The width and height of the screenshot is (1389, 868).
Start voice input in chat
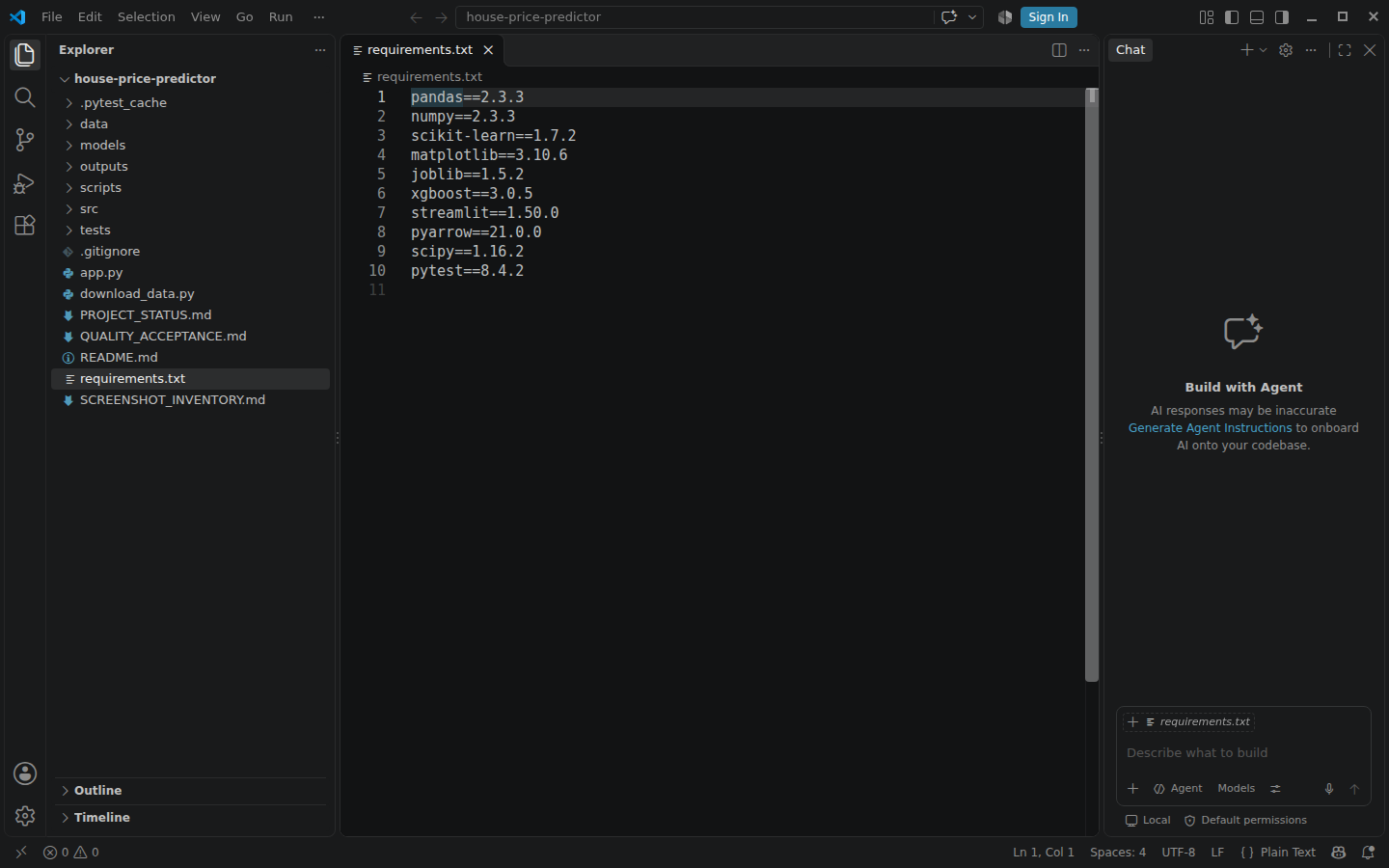click(x=1329, y=789)
